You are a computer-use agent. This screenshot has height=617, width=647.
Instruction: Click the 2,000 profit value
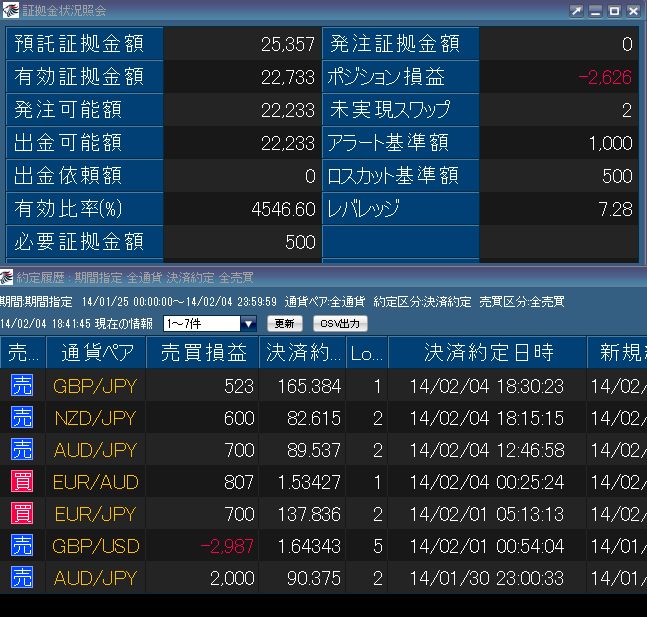(232, 578)
